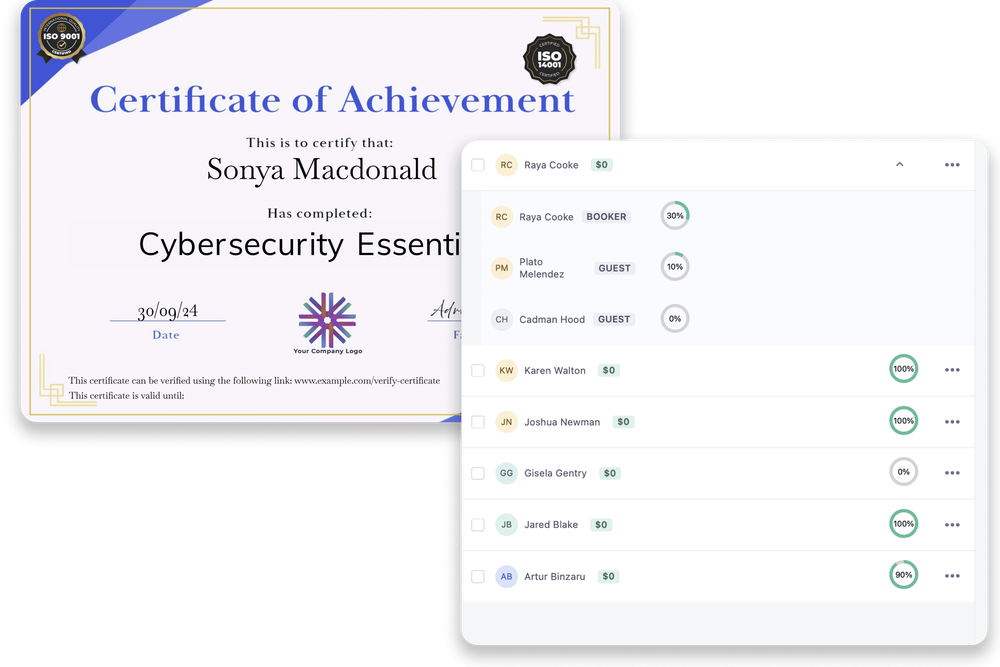Open the more options menu for Joshua Newman
This screenshot has width=1000, height=667.
pos(952,422)
